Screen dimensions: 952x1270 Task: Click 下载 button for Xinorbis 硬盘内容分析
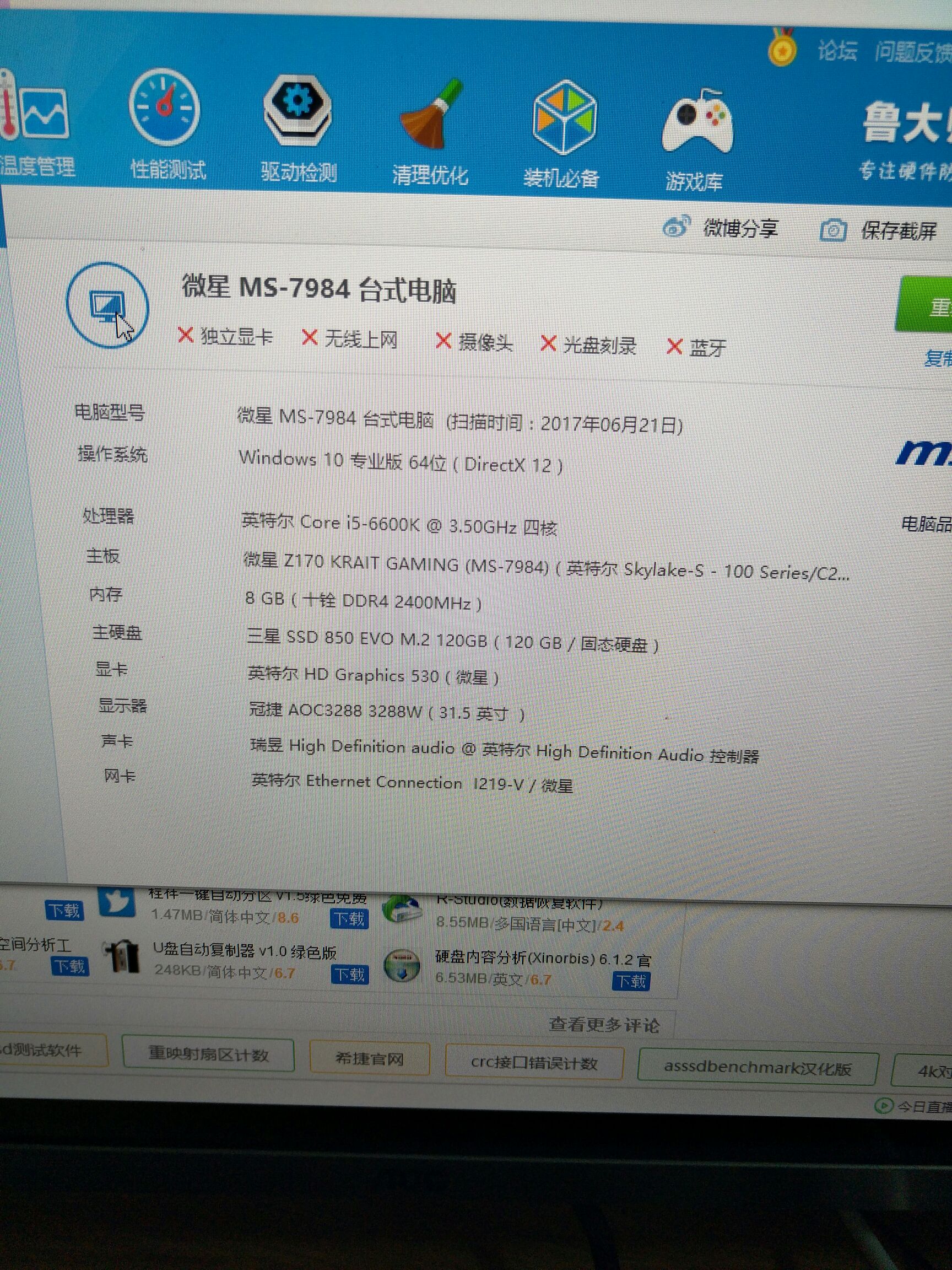point(631,981)
